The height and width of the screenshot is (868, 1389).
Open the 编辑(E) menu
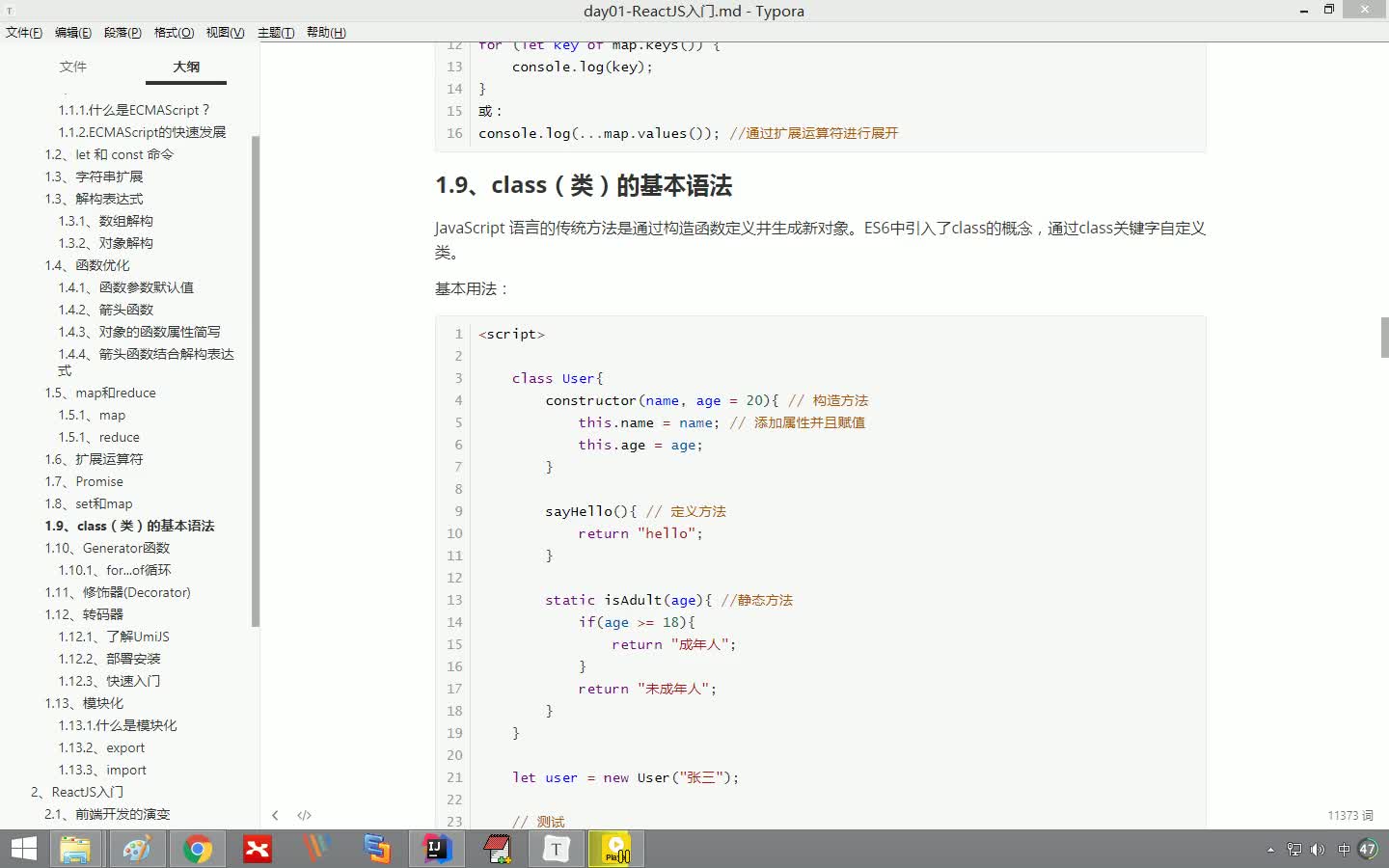[73, 33]
